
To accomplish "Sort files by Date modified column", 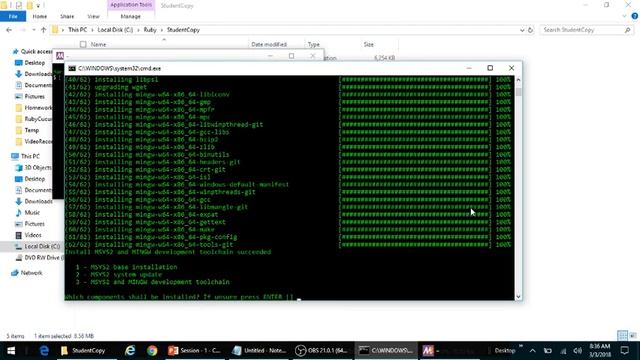I will (269, 44).
